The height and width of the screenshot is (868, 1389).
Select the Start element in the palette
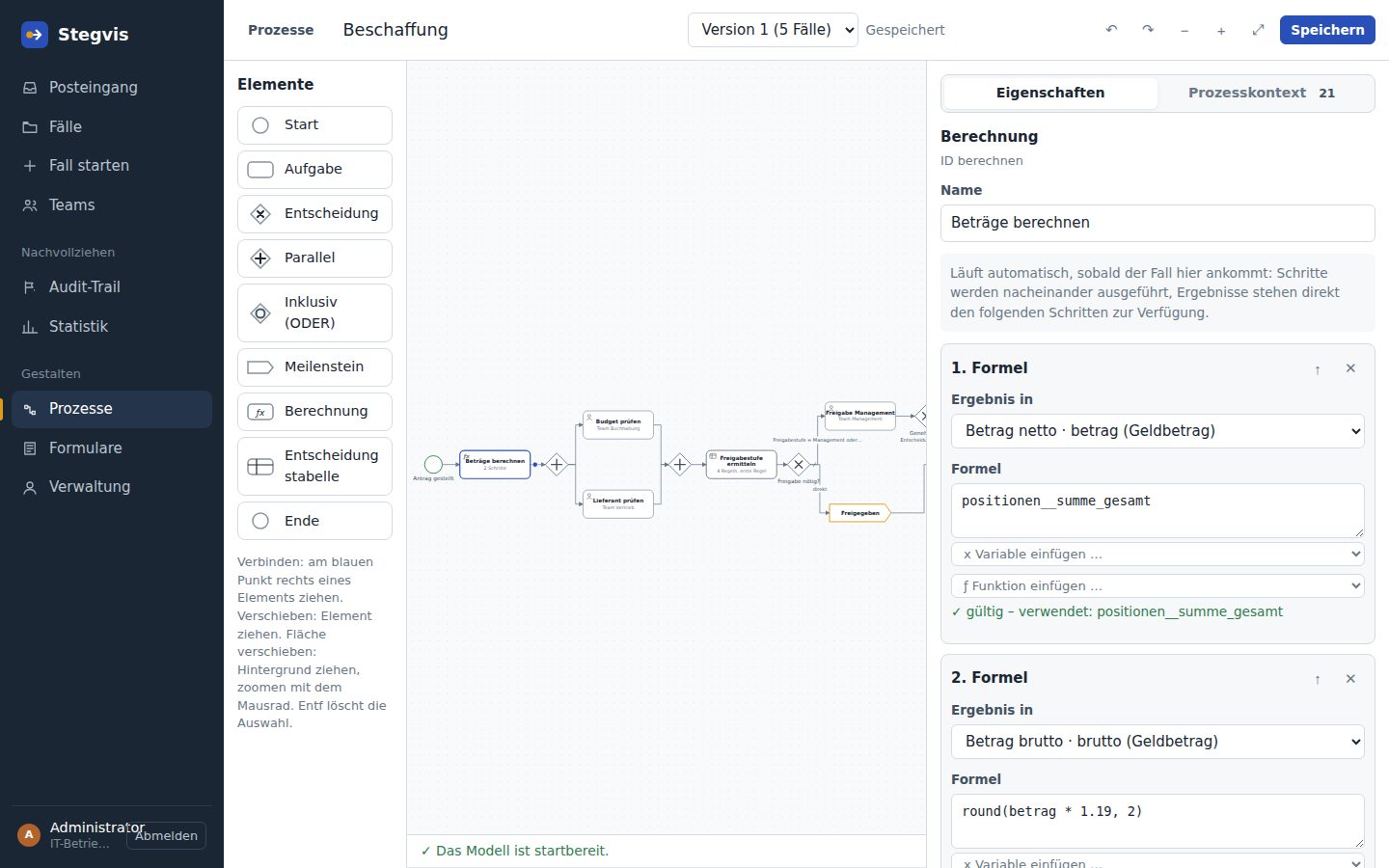[x=314, y=125]
